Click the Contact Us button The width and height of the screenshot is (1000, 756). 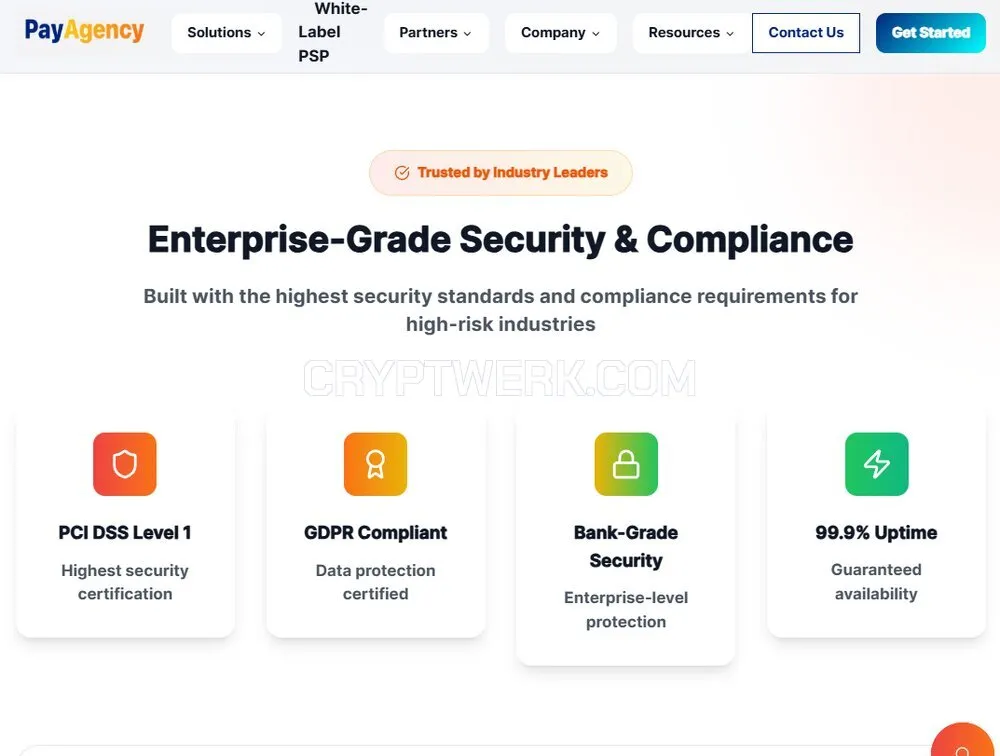[x=805, y=33]
